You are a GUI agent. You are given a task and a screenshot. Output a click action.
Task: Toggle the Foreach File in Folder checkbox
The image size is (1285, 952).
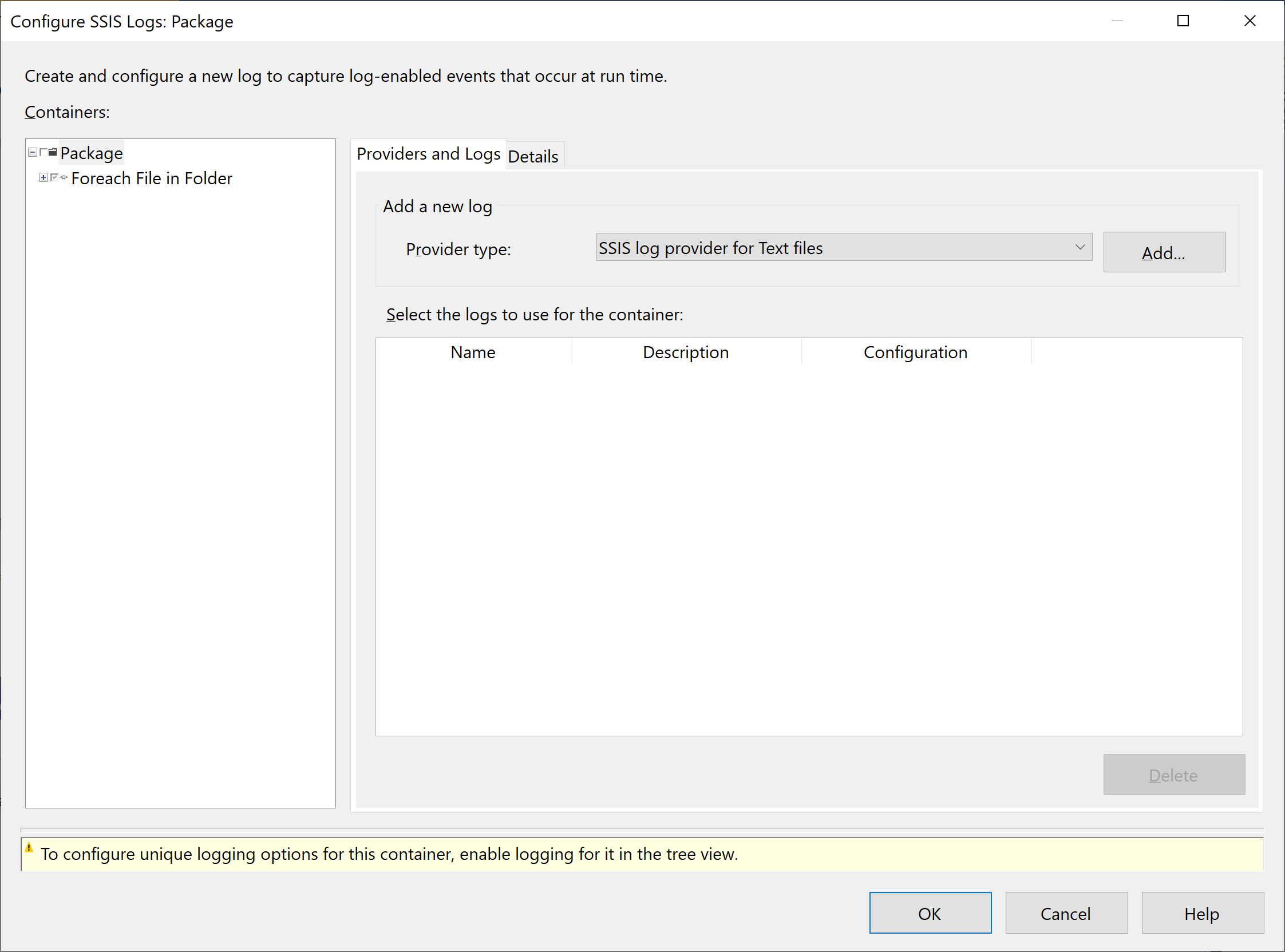[x=54, y=177]
